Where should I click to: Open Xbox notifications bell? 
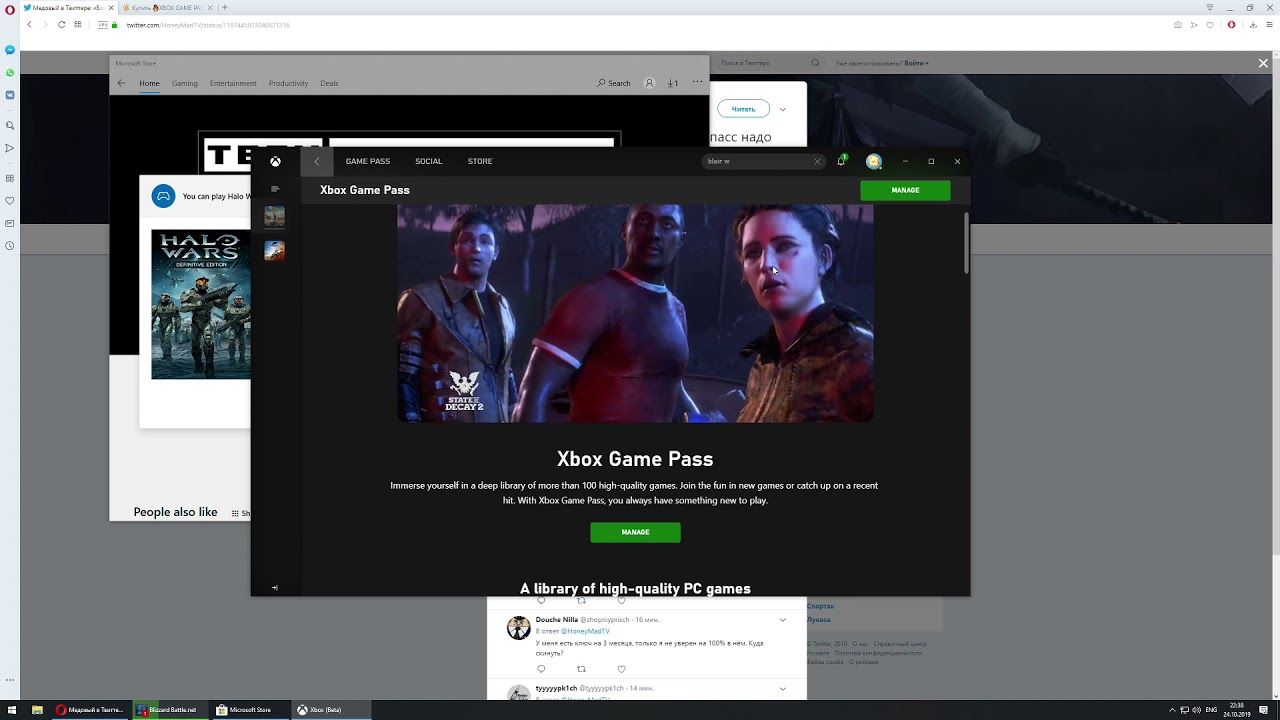click(841, 161)
